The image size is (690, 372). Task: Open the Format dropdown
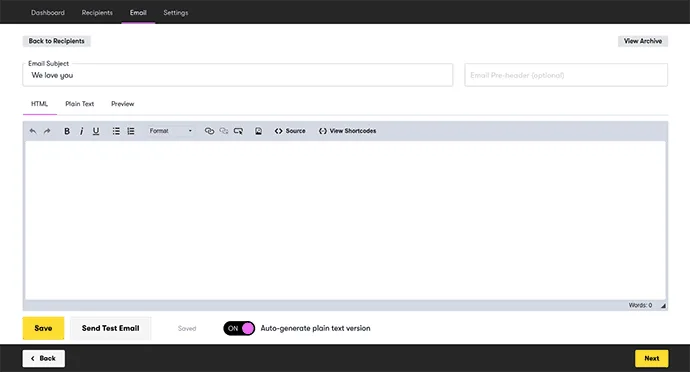coord(171,131)
